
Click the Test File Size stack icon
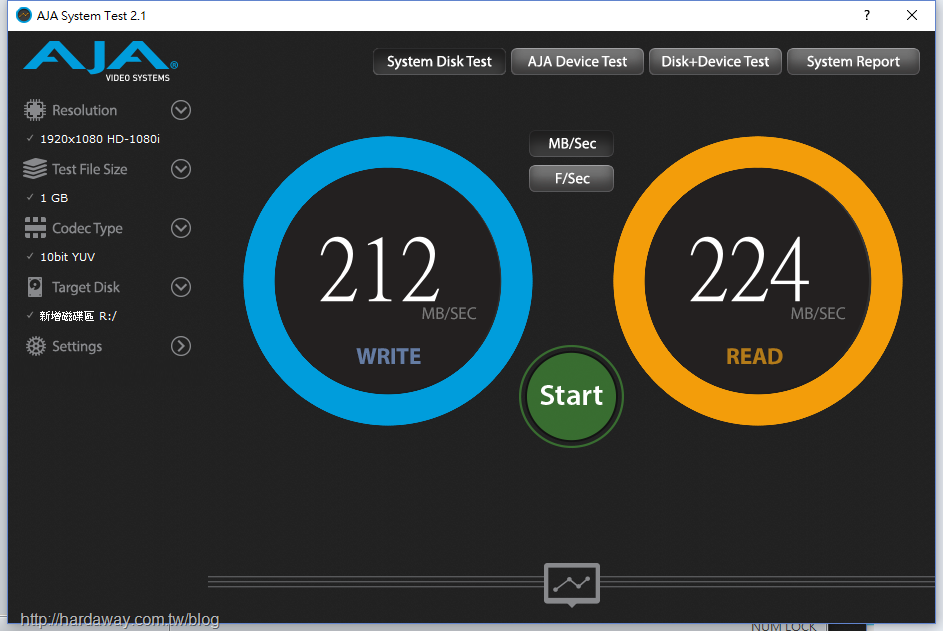[x=35, y=169]
